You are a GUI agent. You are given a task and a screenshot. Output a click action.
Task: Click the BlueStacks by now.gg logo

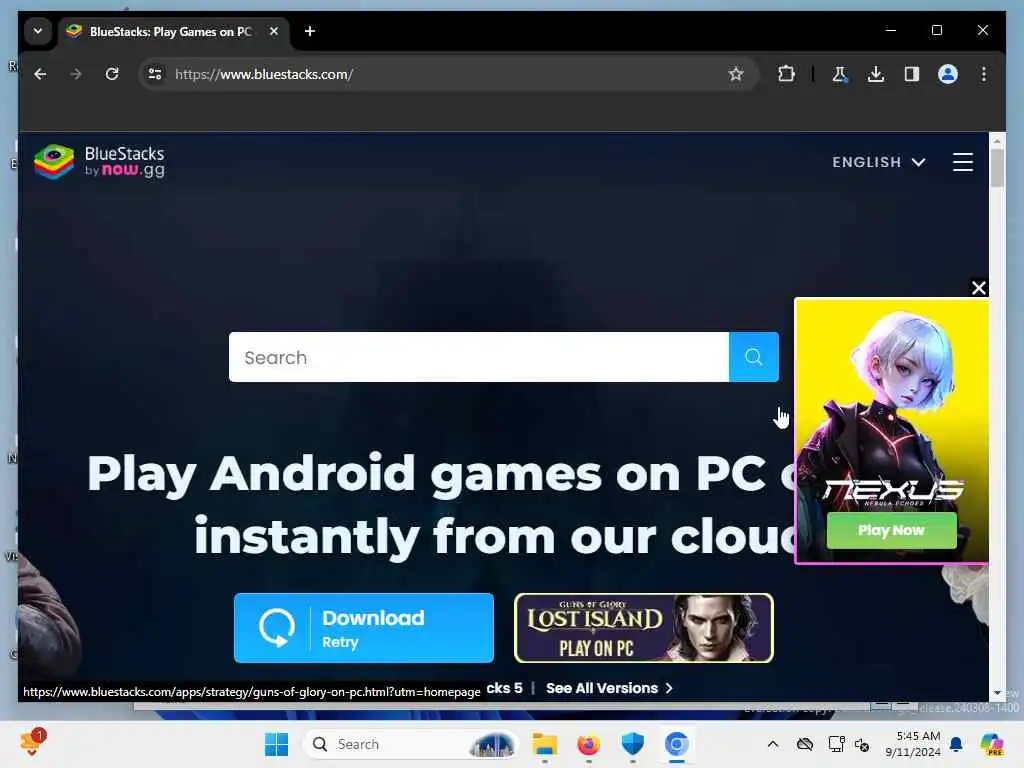point(99,162)
